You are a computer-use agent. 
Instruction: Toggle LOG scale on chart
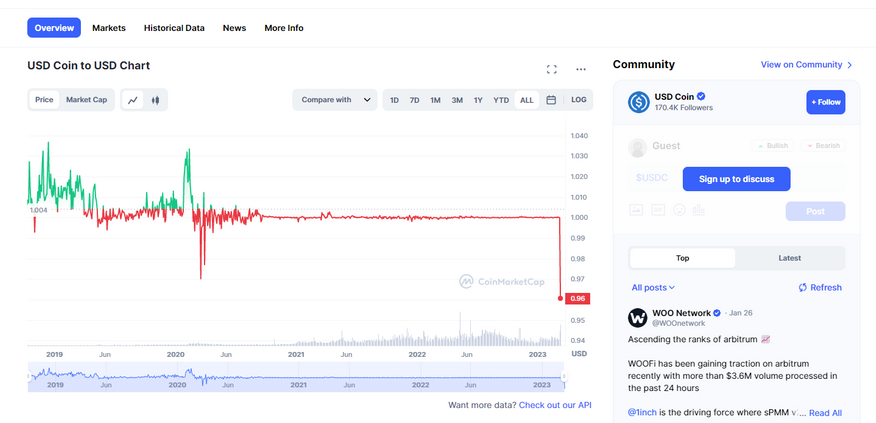pyautogui.click(x=579, y=100)
